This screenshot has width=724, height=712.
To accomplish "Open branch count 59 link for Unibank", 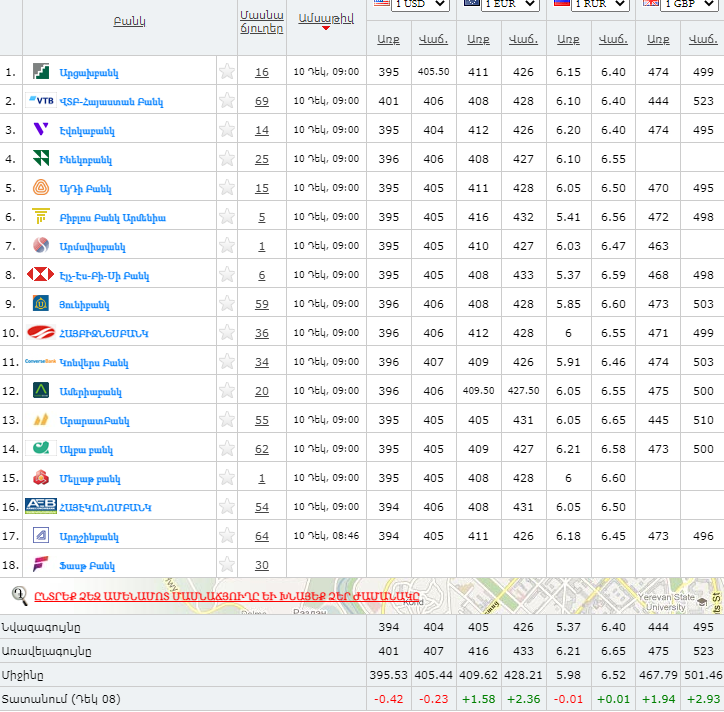I will coord(262,304).
